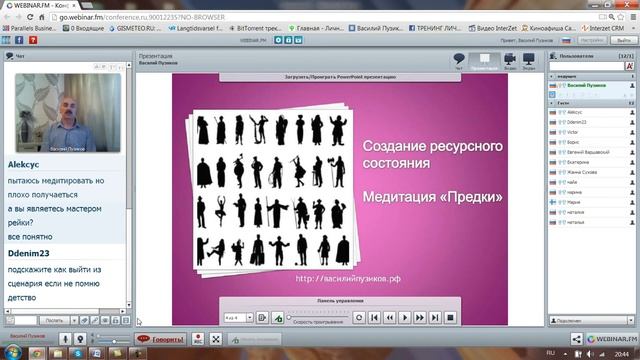The width and height of the screenshot is (640, 360).
Task: Click the Chrome home button
Action: tap(42, 17)
